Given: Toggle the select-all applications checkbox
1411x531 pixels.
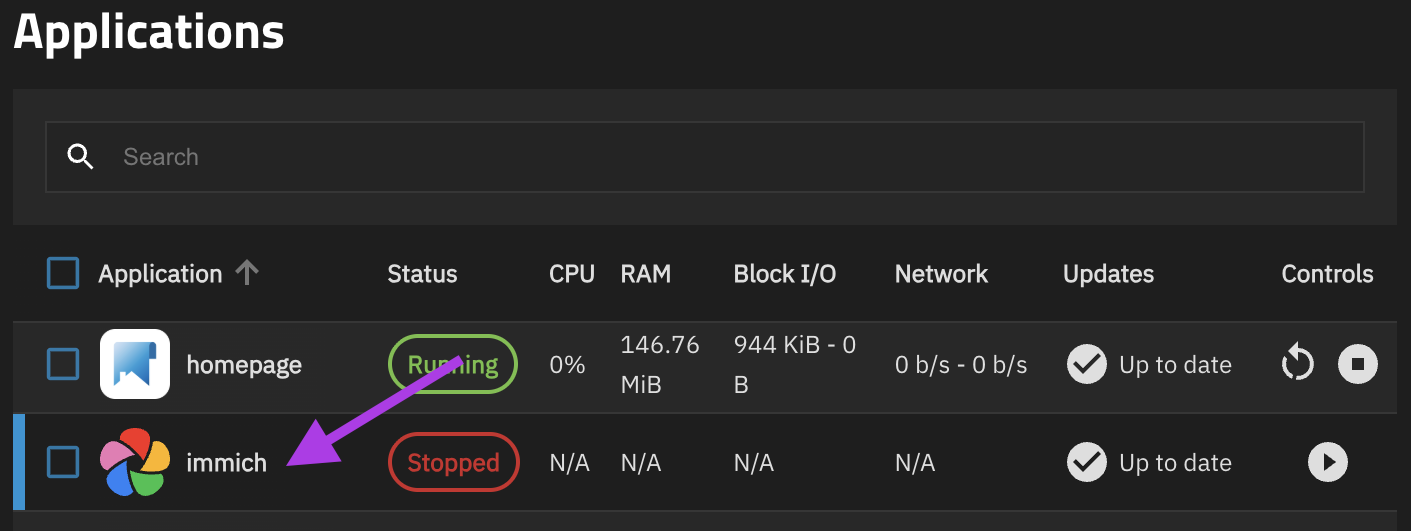Looking at the screenshot, I should [63, 273].
